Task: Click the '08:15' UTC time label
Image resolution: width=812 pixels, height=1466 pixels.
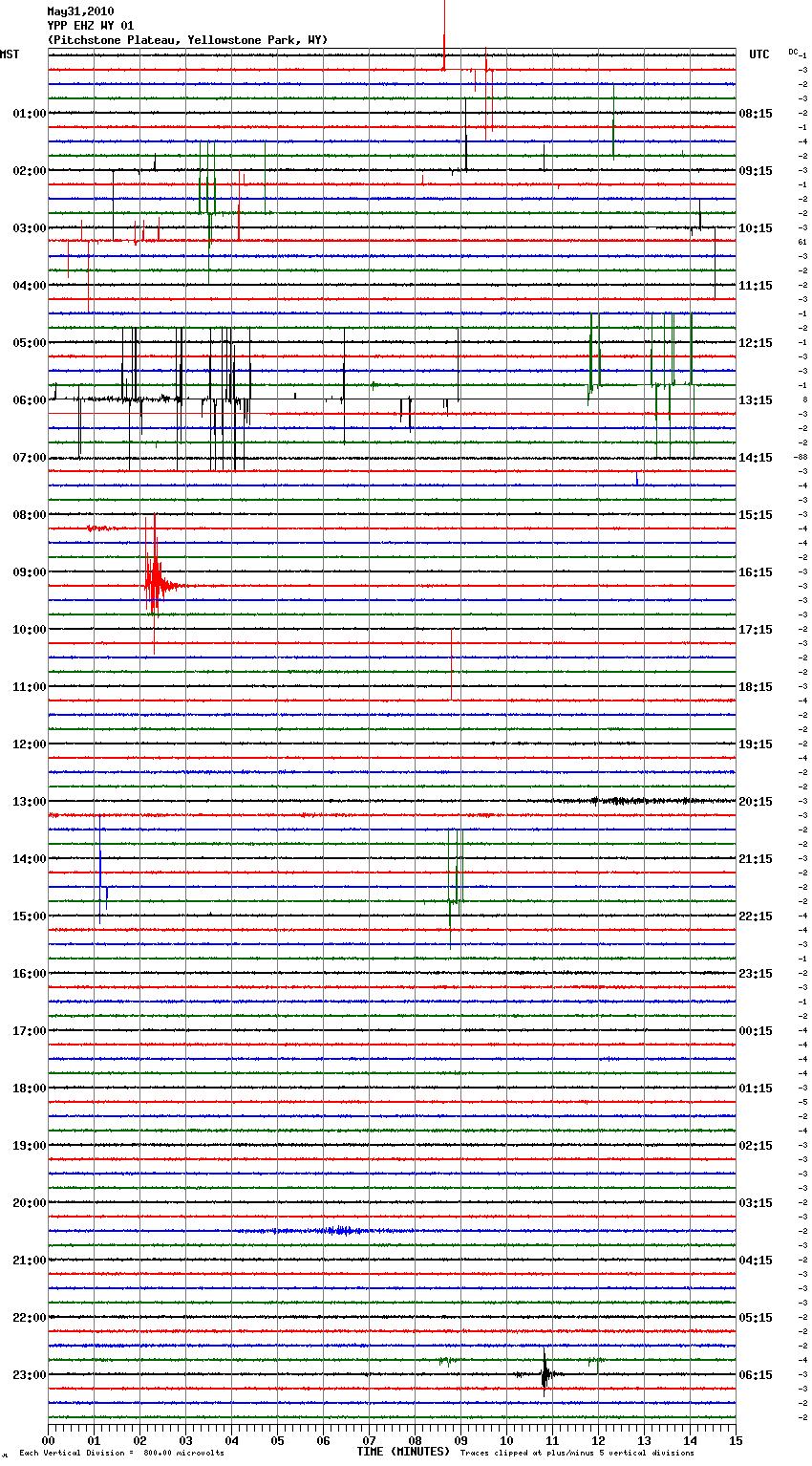Action: coord(756,114)
